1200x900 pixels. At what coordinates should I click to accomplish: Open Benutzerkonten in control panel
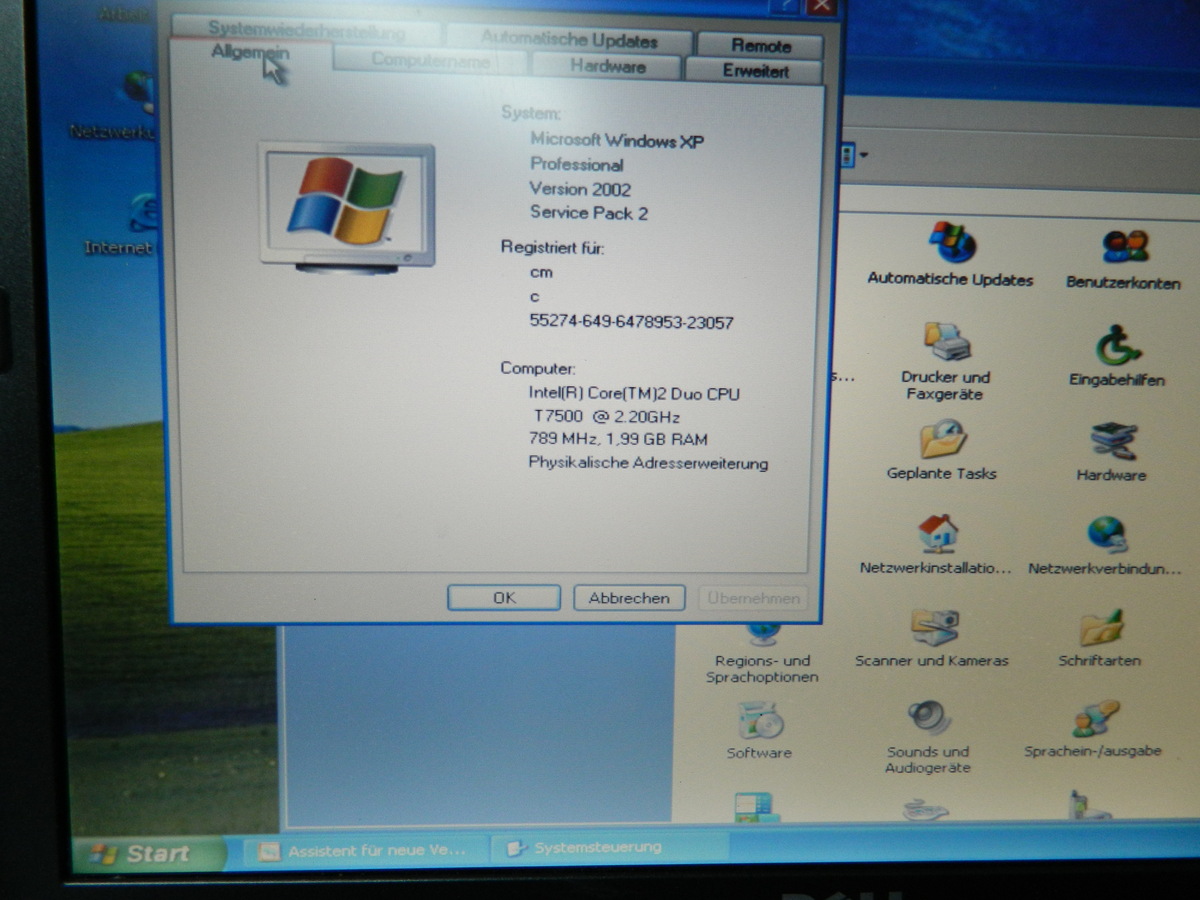(1123, 246)
